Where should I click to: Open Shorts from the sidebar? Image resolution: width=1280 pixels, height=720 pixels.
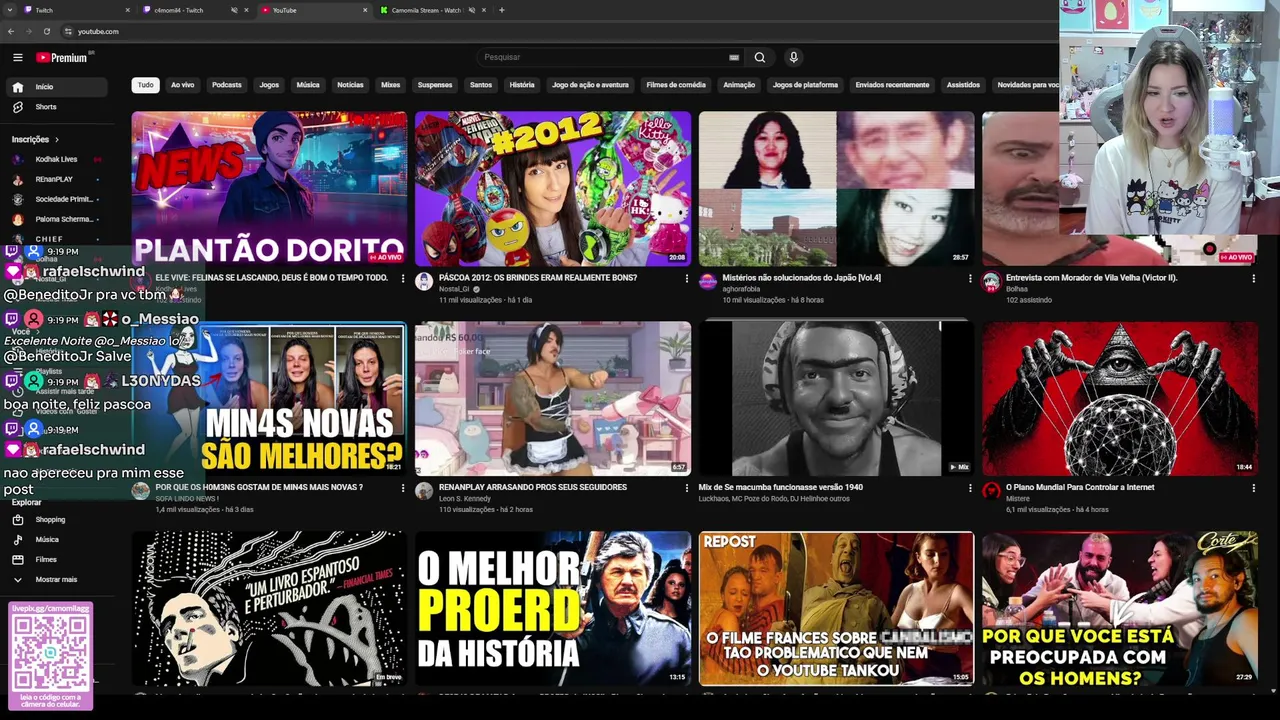[x=56, y=107]
